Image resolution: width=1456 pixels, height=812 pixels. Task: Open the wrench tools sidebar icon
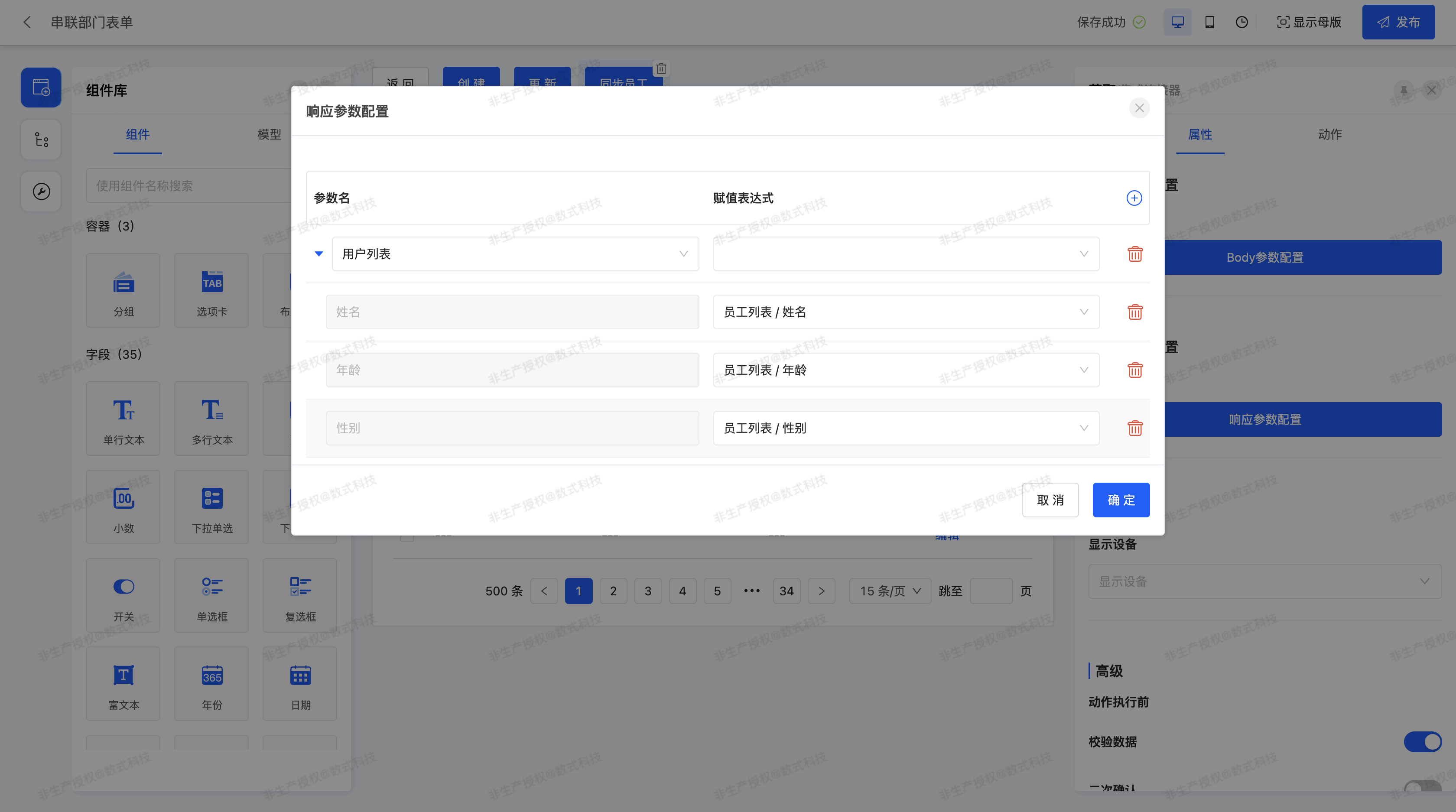click(x=41, y=192)
